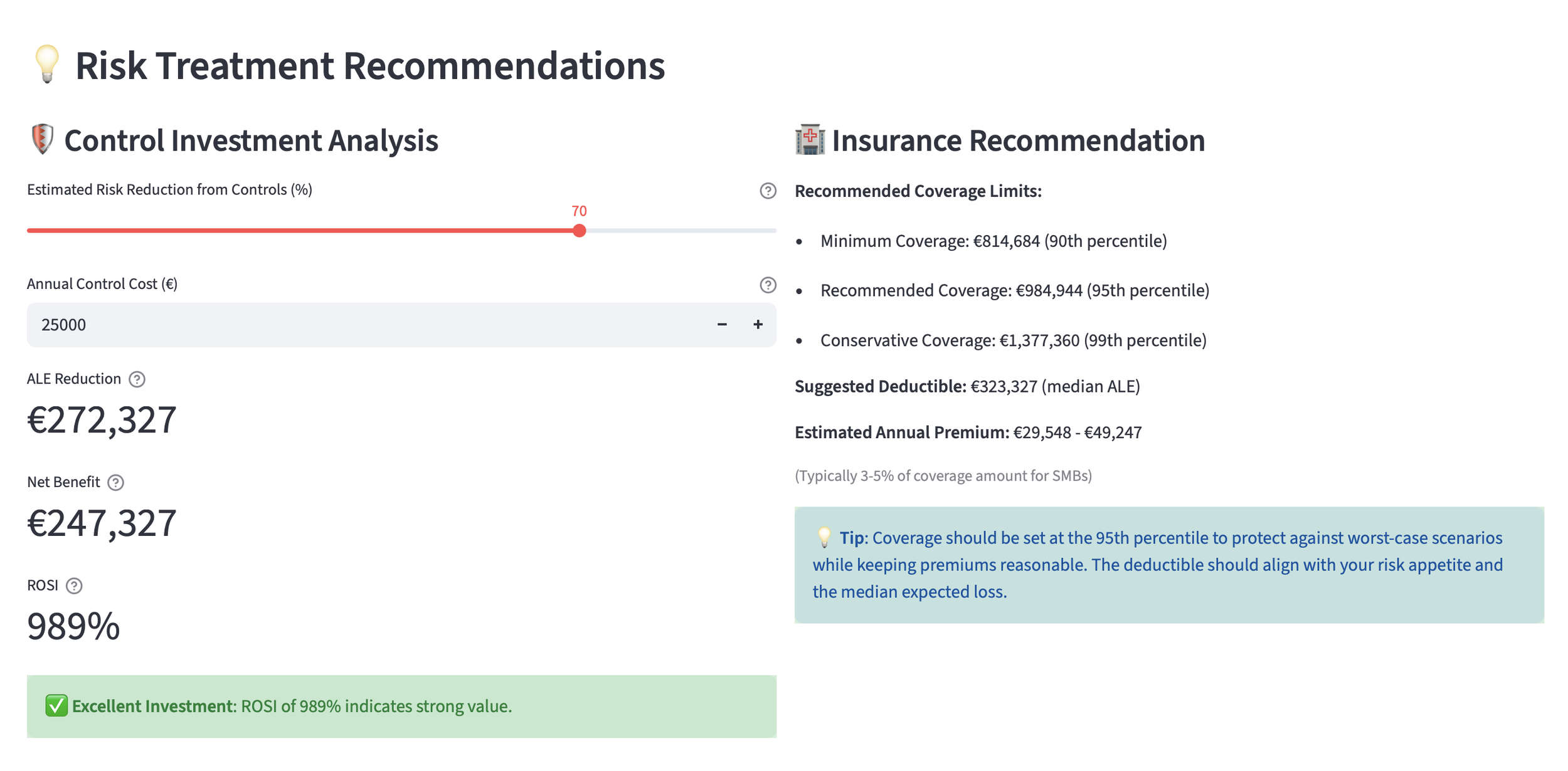1568x771 pixels.
Task: Click help icon for Estimated Risk Reduction slider
Action: (768, 191)
